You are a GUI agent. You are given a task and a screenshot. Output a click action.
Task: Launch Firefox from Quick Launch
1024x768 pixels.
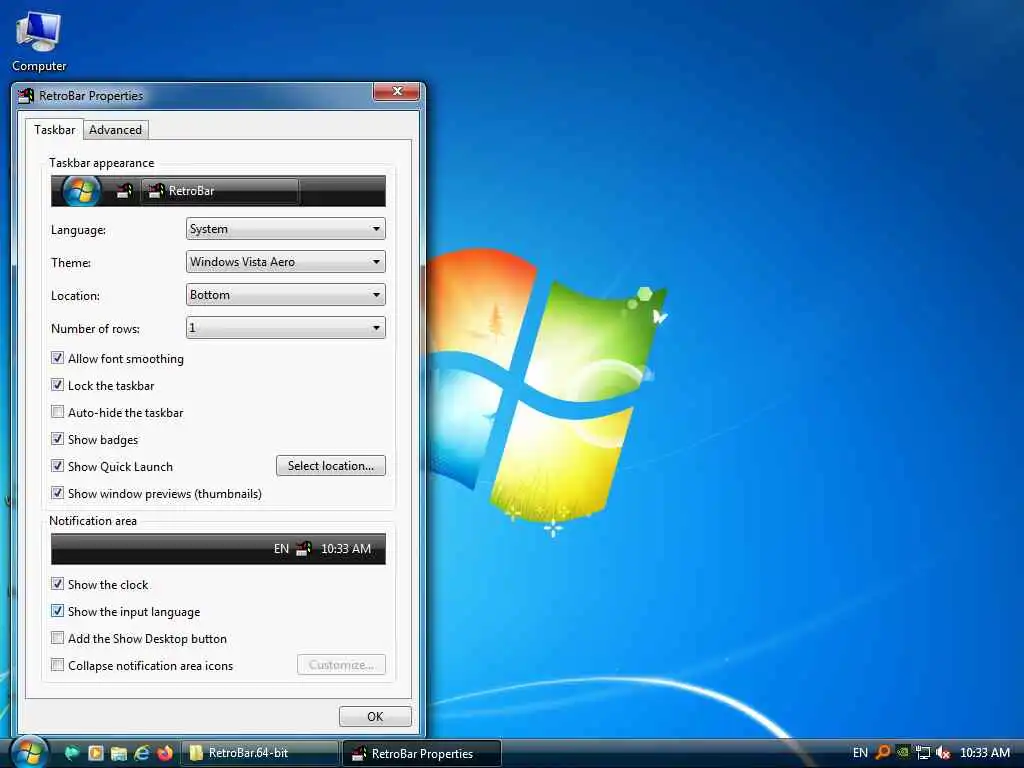[x=165, y=754]
